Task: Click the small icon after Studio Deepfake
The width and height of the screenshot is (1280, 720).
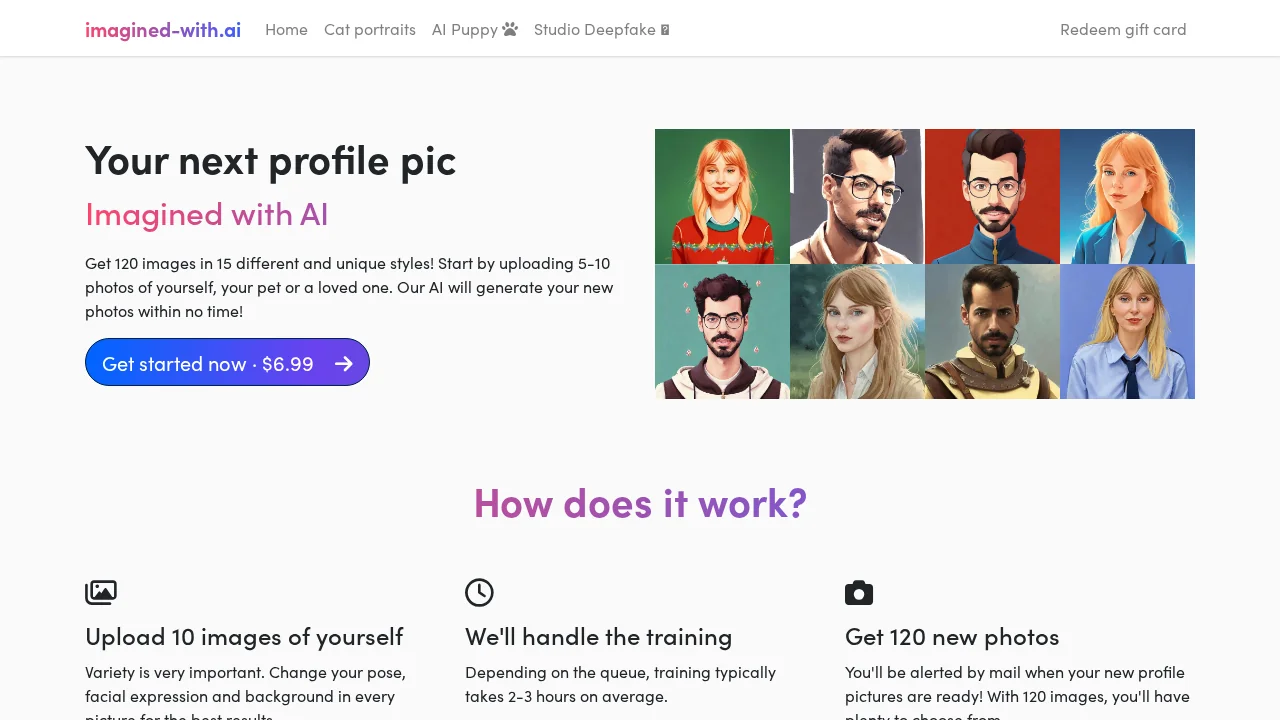Action: (x=665, y=30)
